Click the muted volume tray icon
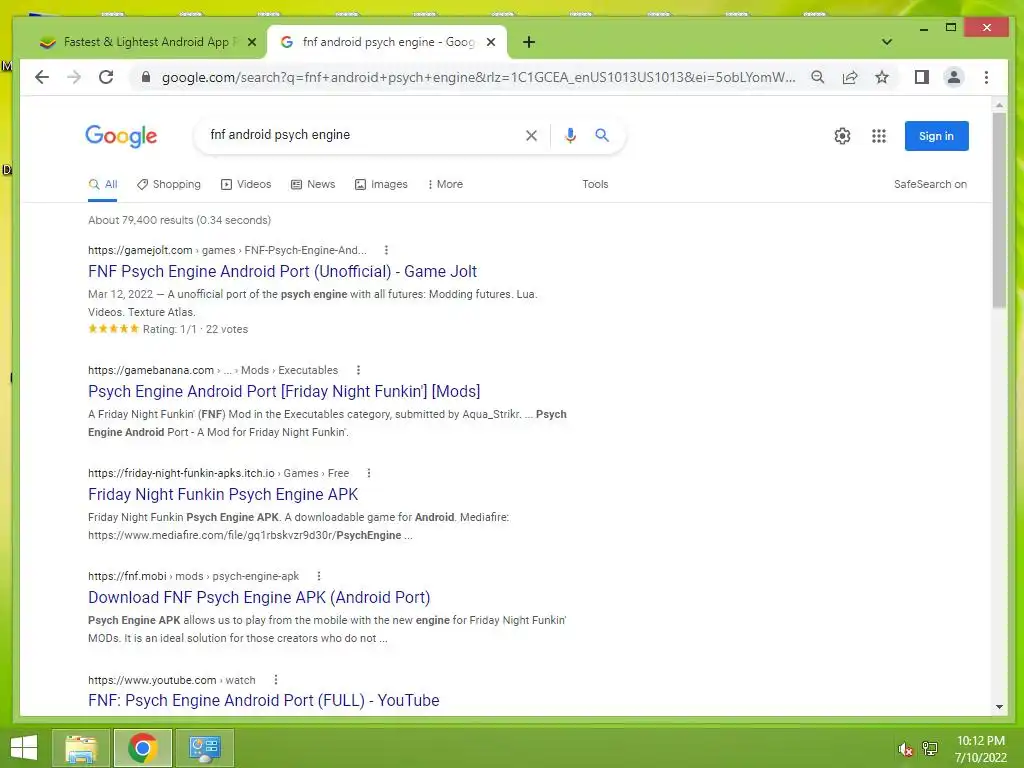This screenshot has height=768, width=1024. click(905, 749)
